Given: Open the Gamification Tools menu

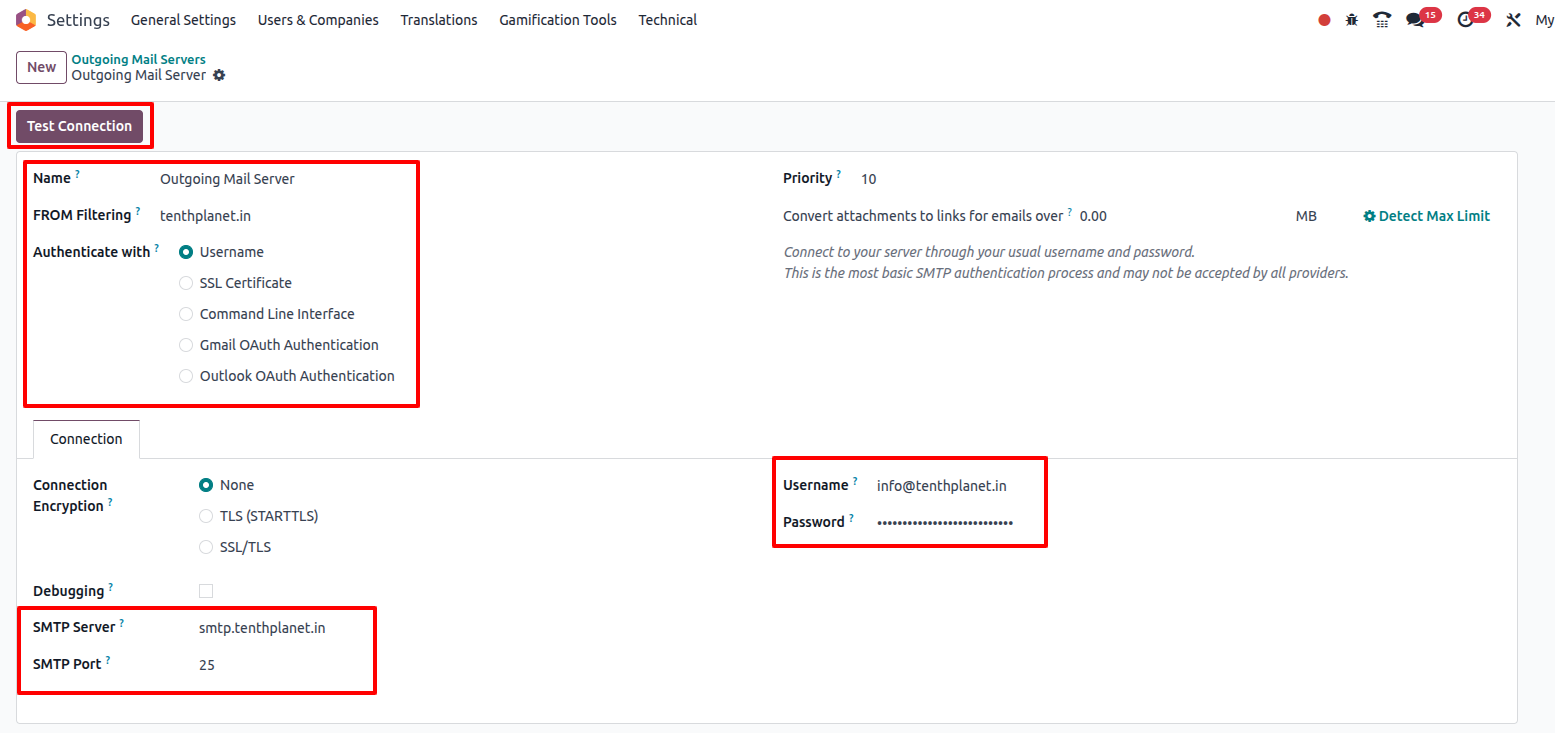Looking at the screenshot, I should tap(558, 20).
